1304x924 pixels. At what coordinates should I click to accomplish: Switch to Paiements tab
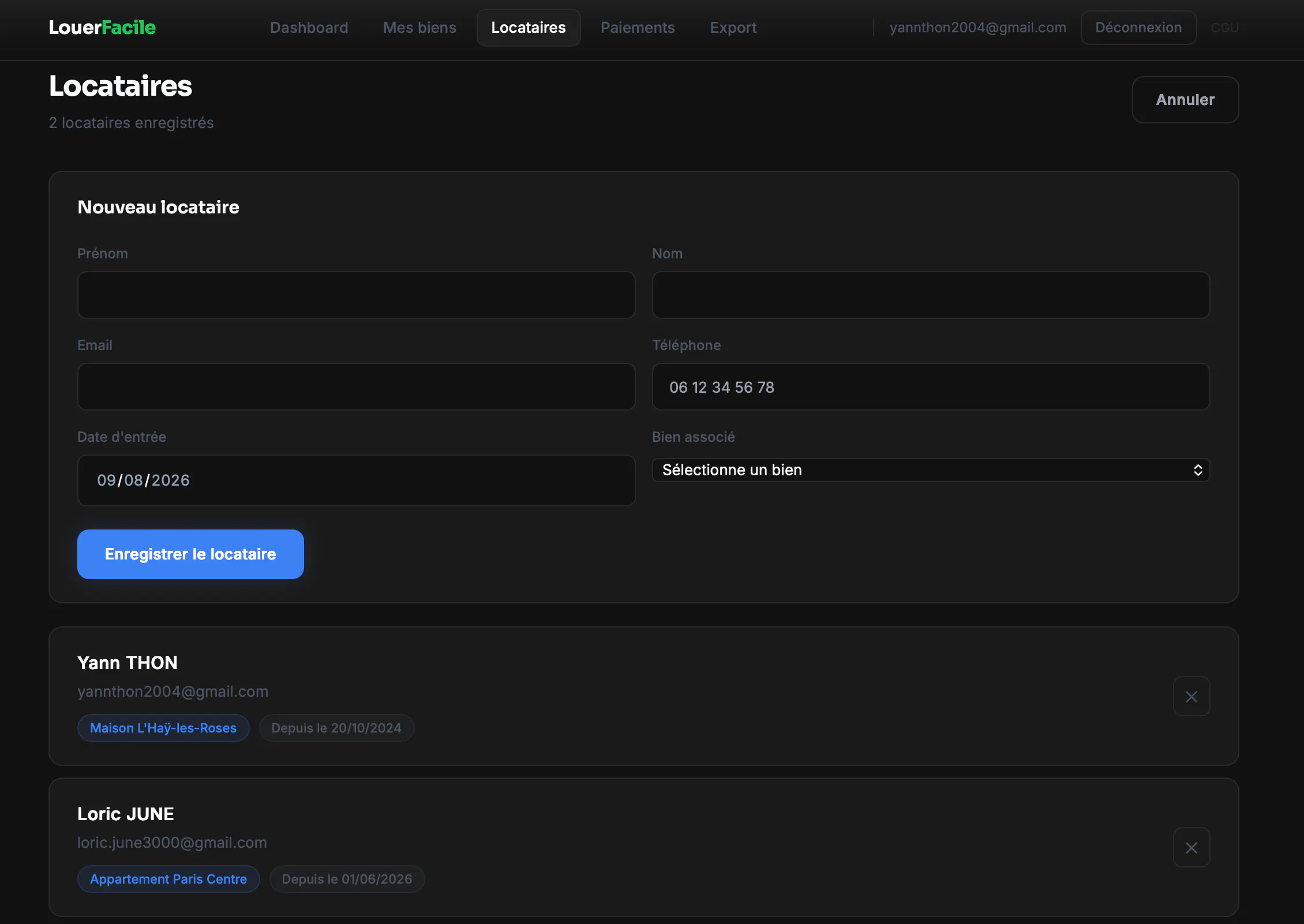pos(638,28)
